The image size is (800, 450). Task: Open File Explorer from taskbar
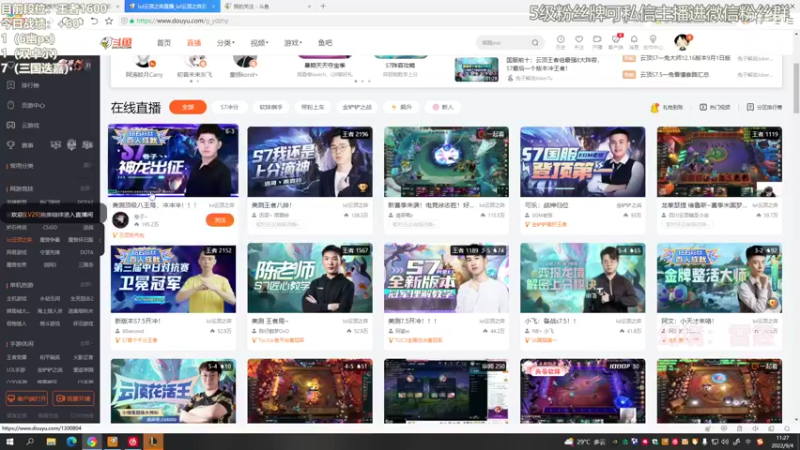click(51, 442)
